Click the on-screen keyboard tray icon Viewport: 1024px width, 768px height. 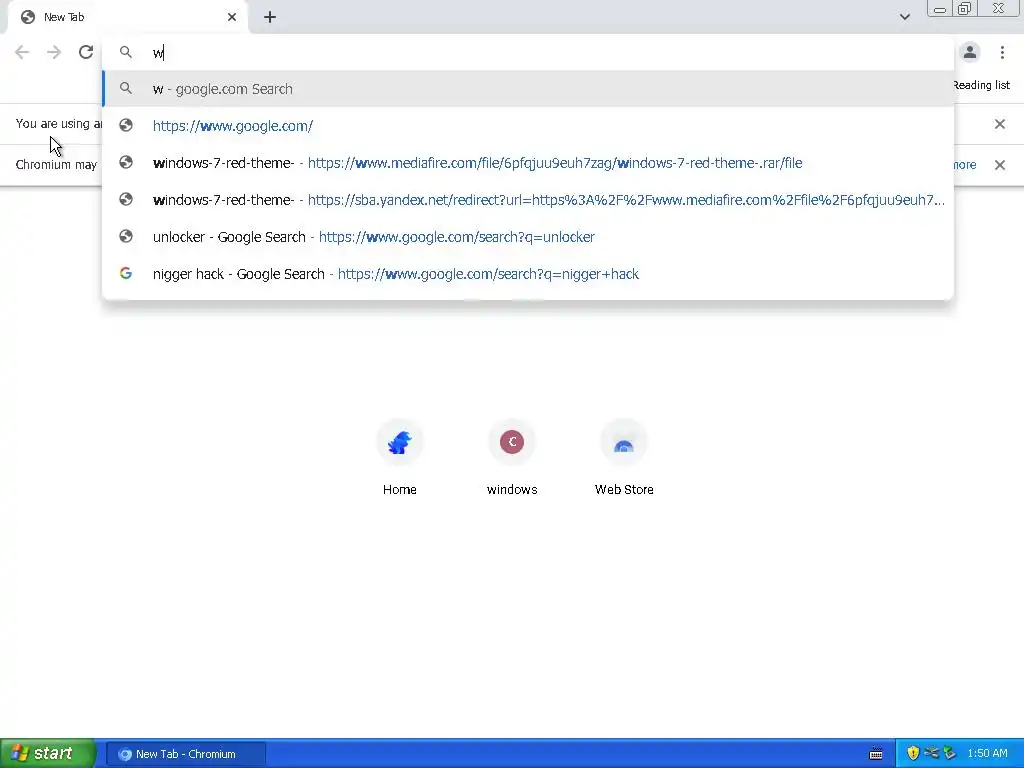tap(876, 754)
